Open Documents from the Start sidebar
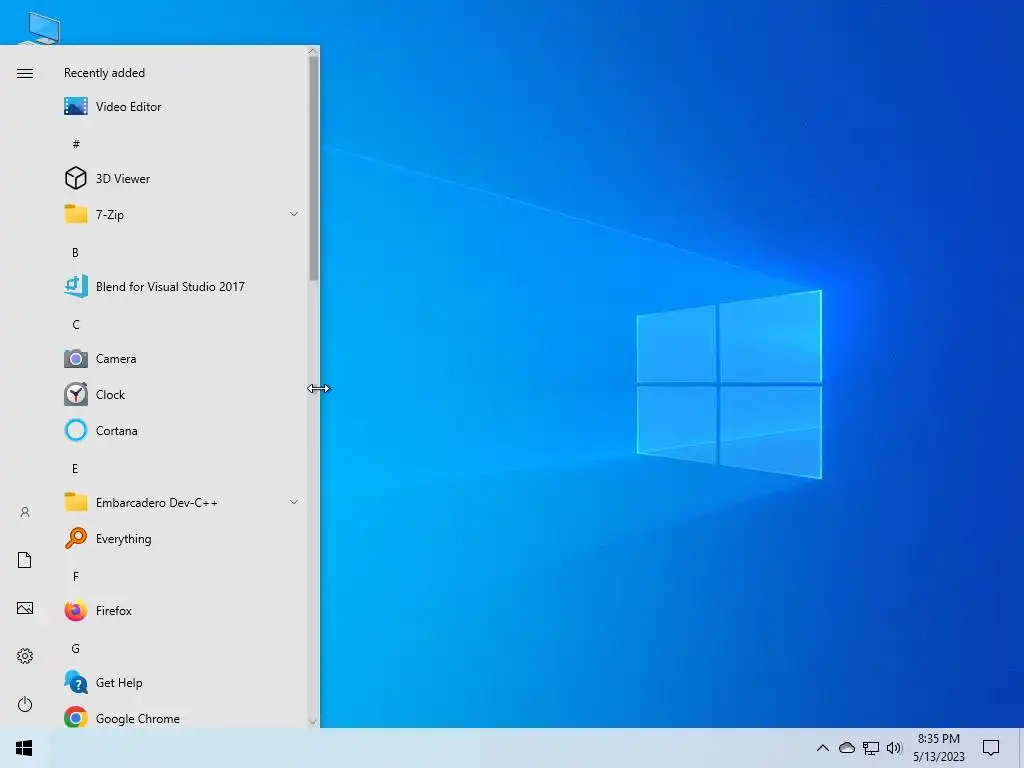This screenshot has width=1024, height=768. (25, 560)
